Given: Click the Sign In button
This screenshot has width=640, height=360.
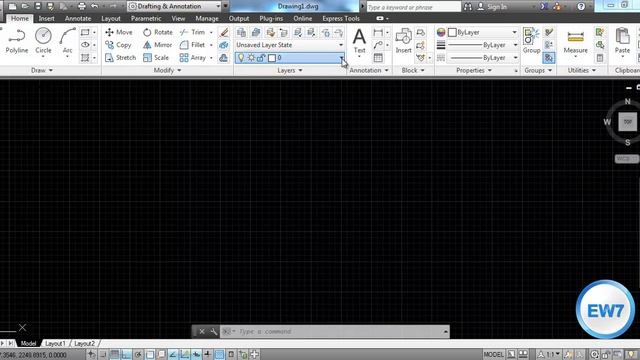Looking at the screenshot, I should [x=492, y=7].
